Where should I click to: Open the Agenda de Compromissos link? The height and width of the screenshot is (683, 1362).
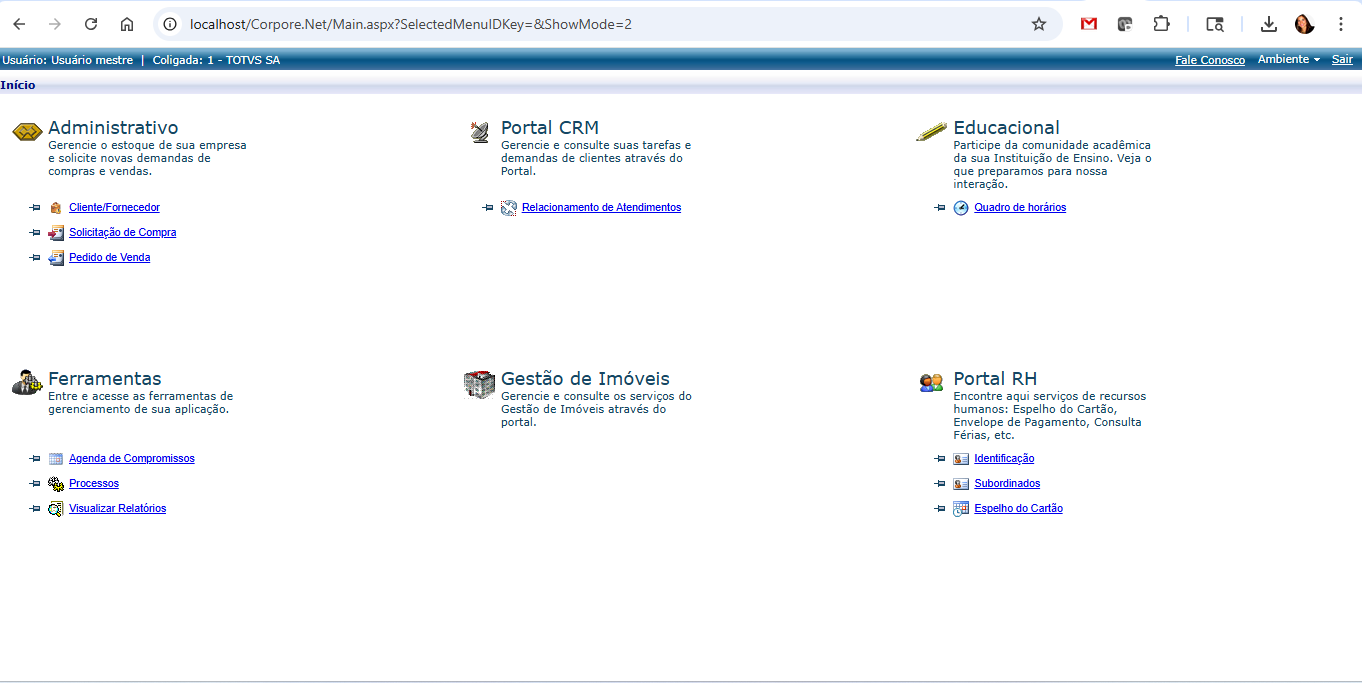coord(132,459)
